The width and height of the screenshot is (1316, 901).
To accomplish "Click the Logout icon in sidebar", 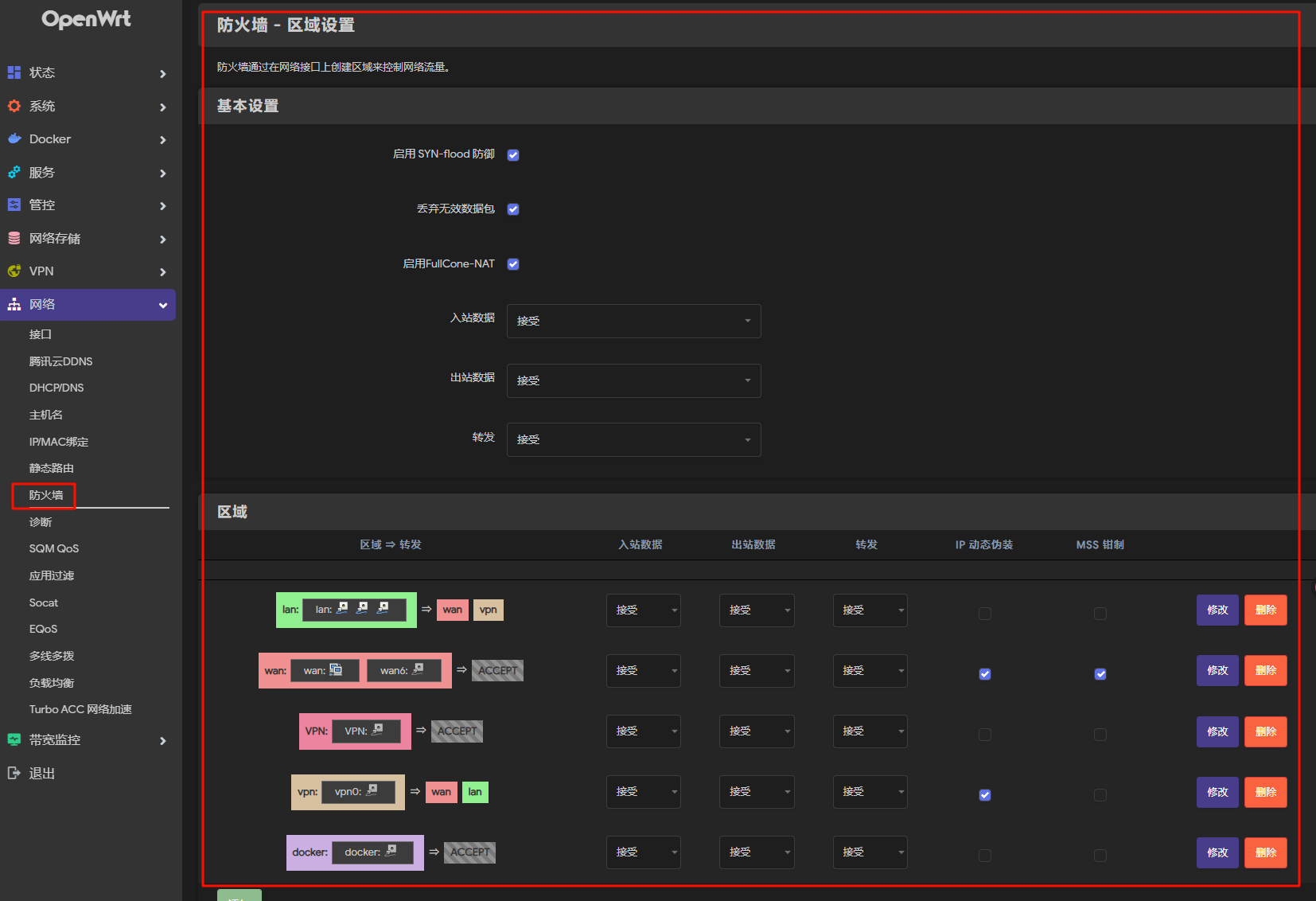I will (x=14, y=773).
